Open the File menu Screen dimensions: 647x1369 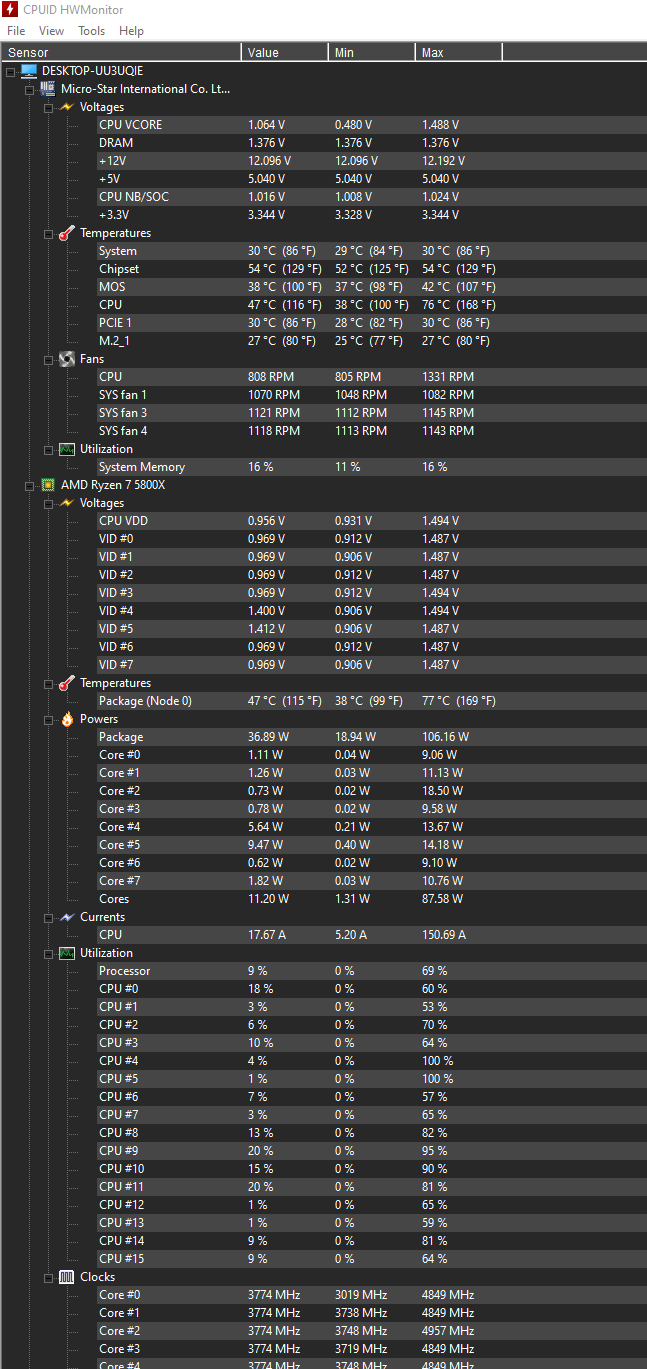[x=16, y=31]
